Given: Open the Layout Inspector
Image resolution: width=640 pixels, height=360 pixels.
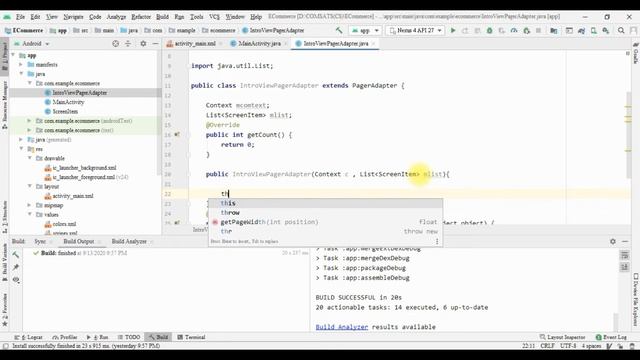Looking at the screenshot, I should 562,337.
